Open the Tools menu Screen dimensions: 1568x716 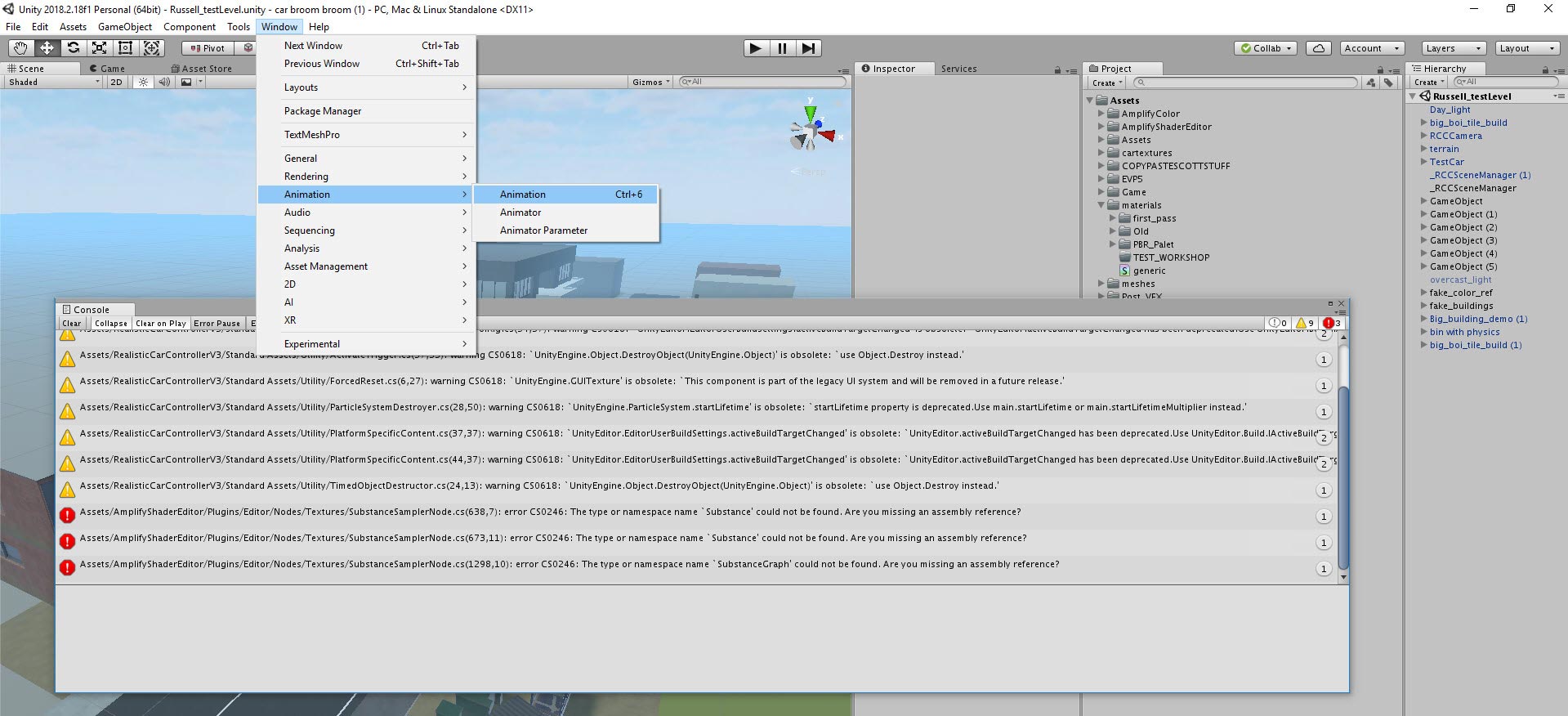239,27
